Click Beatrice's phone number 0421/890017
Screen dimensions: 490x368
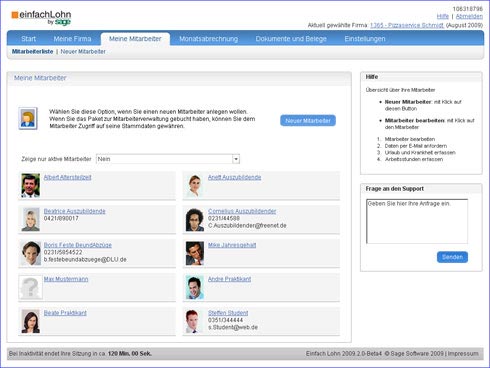61,218
